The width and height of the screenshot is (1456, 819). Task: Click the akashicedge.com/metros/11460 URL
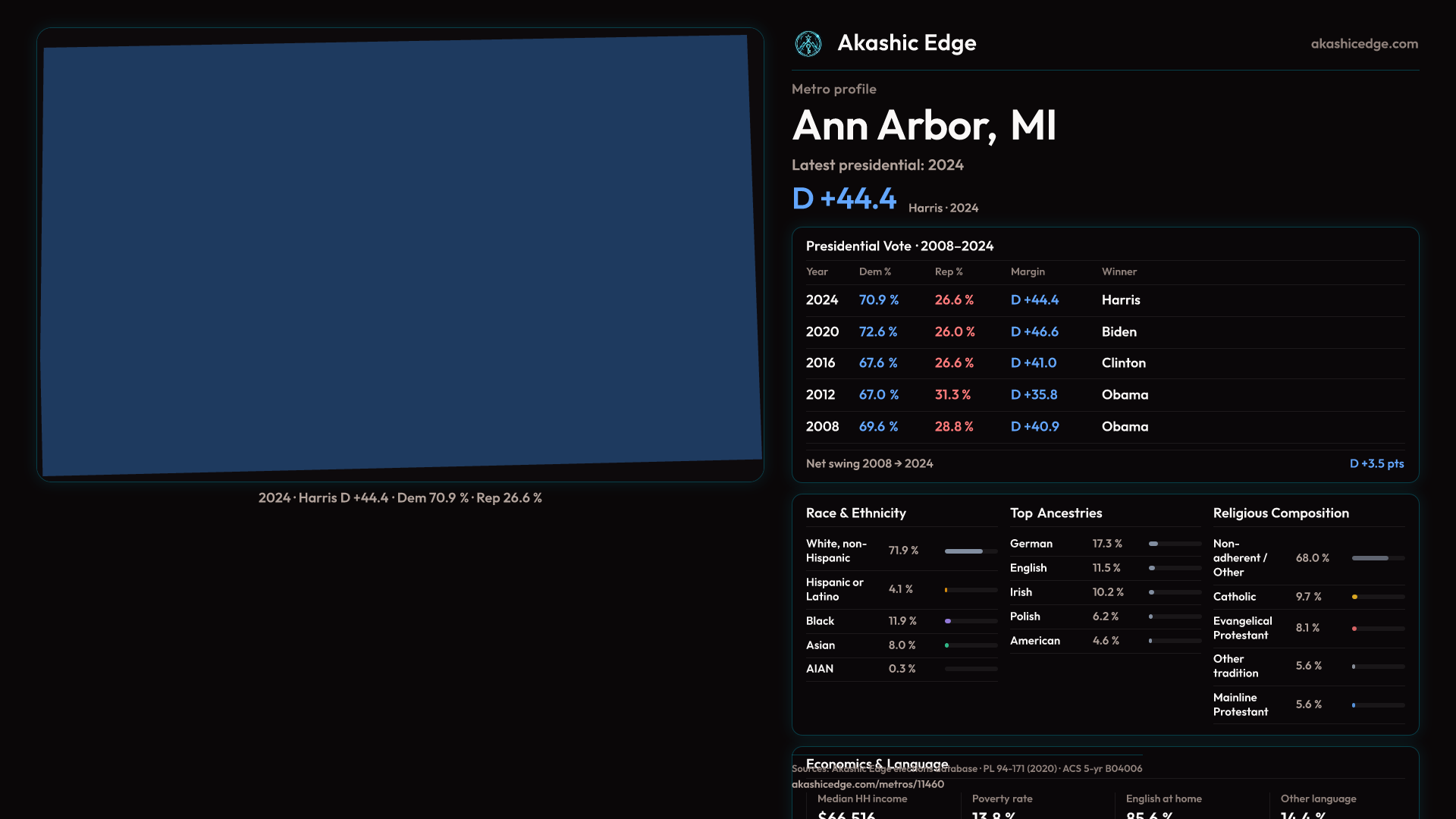[x=868, y=784]
